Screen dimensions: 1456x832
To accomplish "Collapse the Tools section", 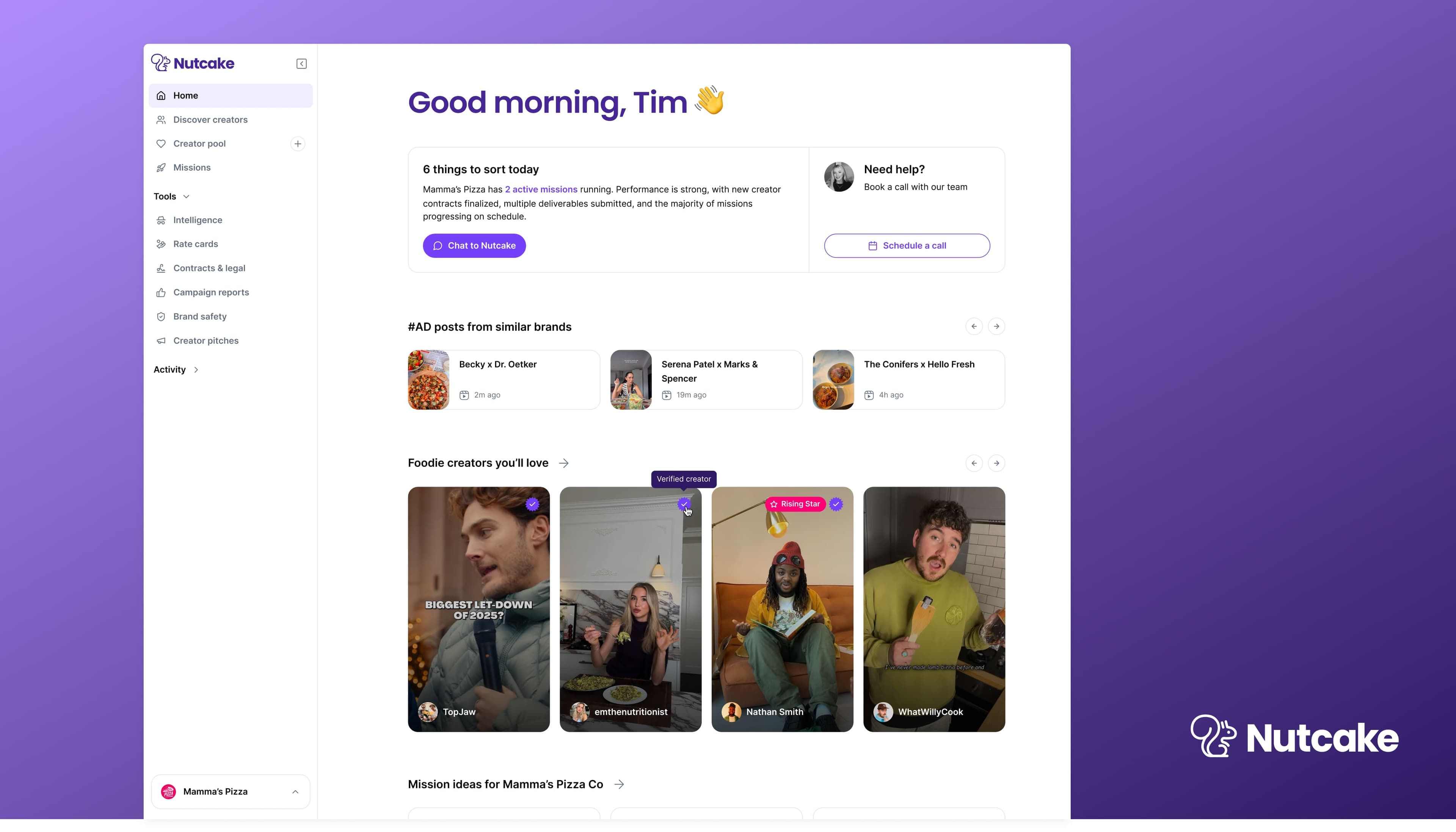I will [171, 196].
